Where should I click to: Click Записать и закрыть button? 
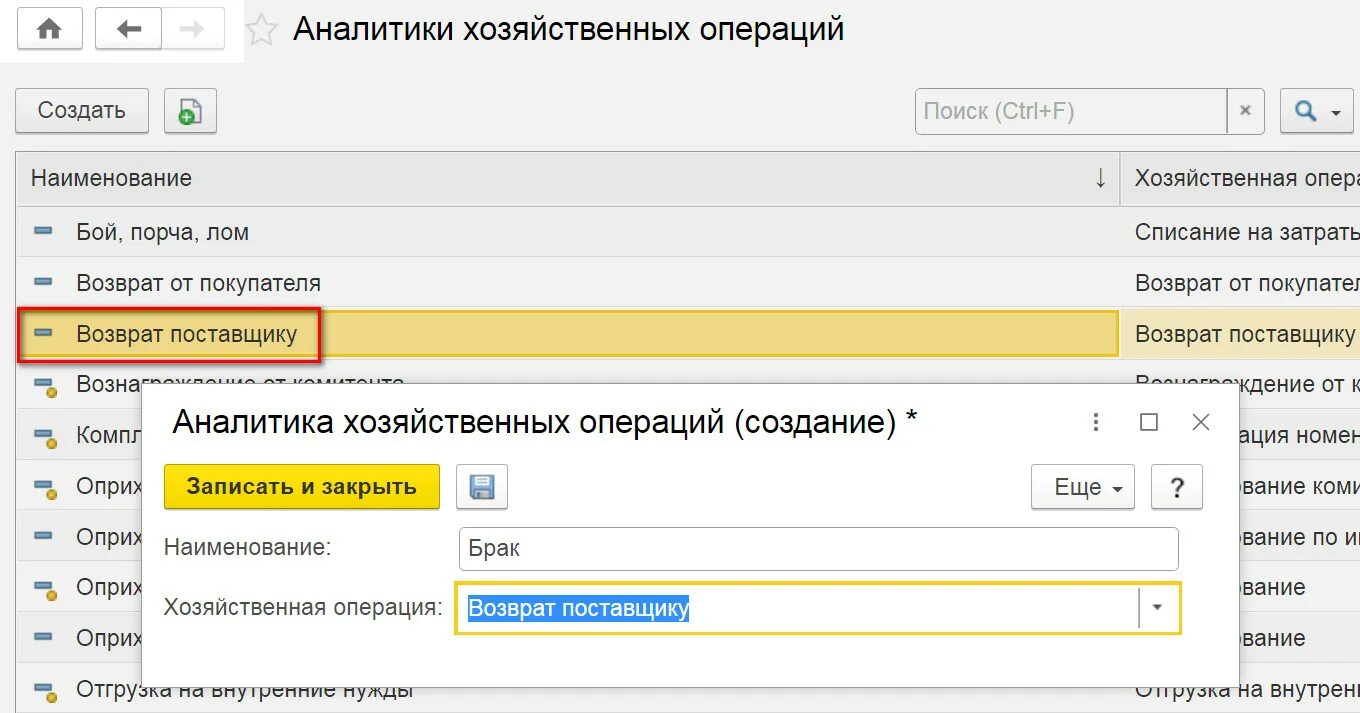[x=302, y=487]
